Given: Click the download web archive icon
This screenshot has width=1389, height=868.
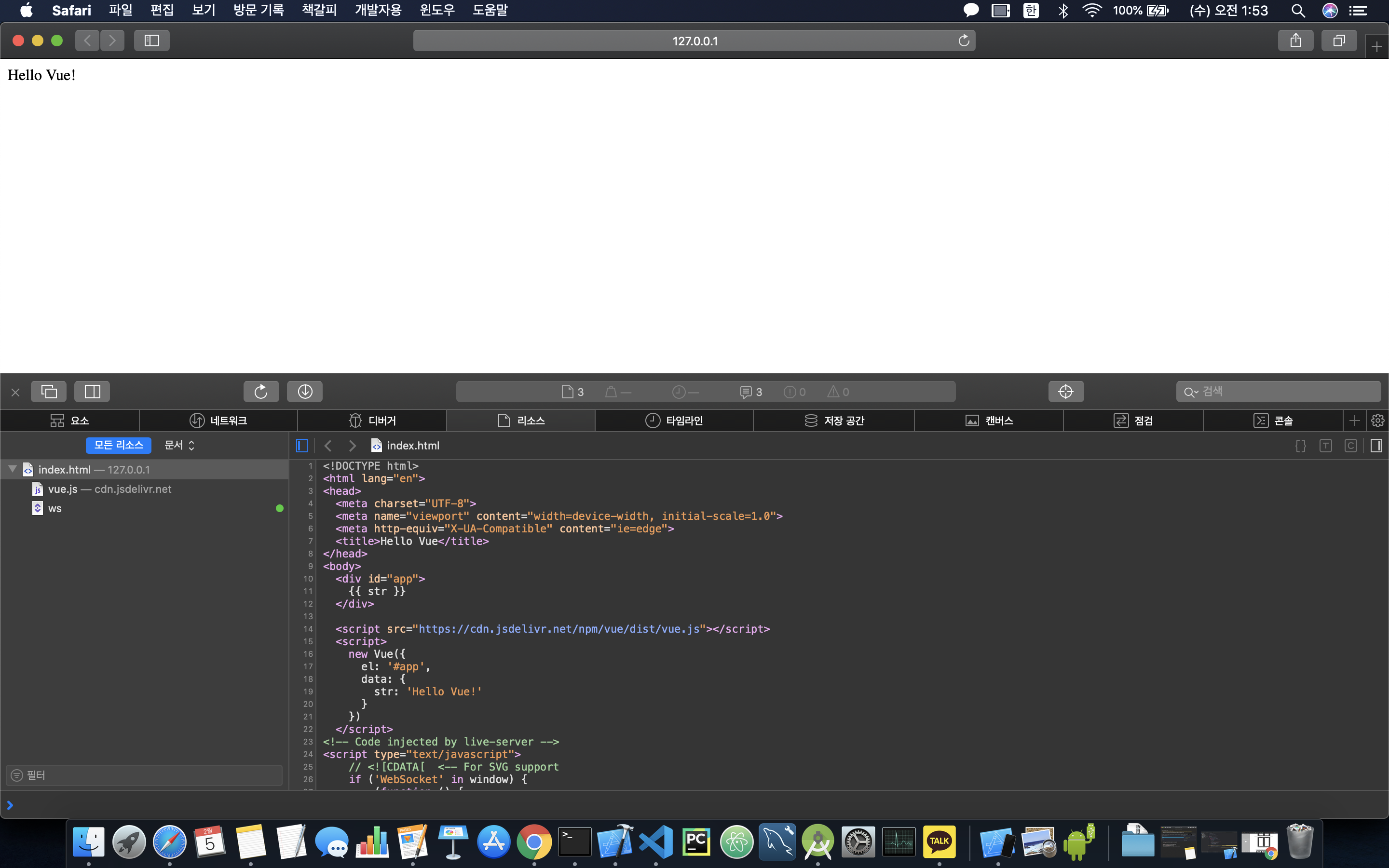Looking at the screenshot, I should pyautogui.click(x=305, y=392).
